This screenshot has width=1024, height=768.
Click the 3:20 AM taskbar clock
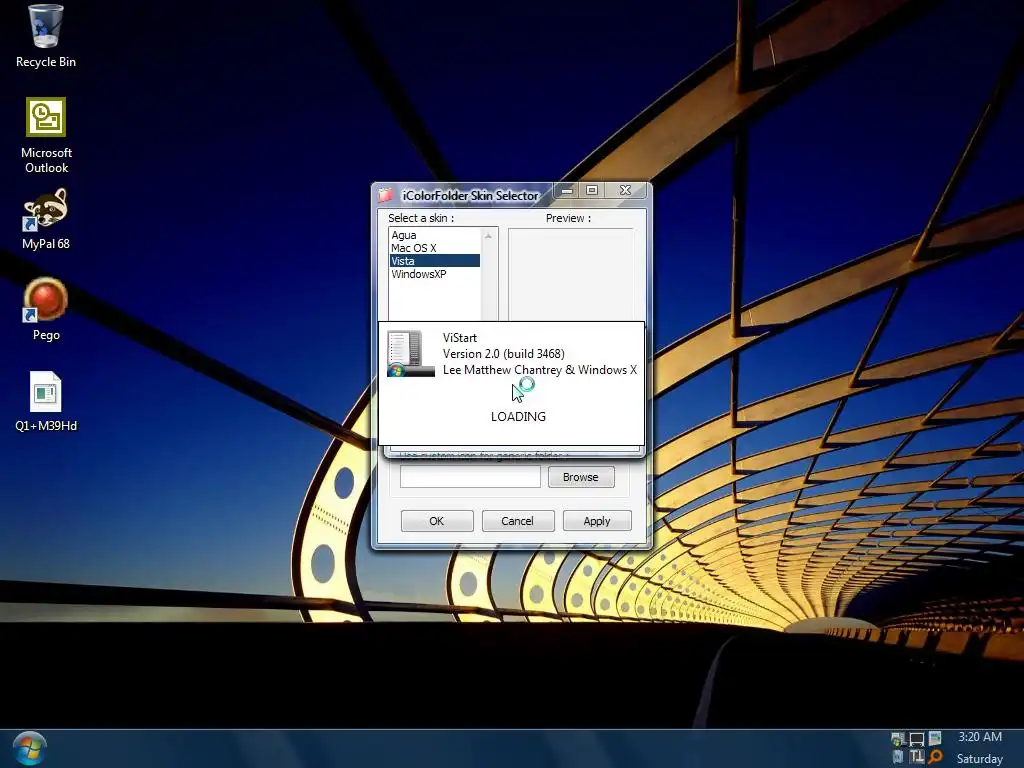coord(980,737)
